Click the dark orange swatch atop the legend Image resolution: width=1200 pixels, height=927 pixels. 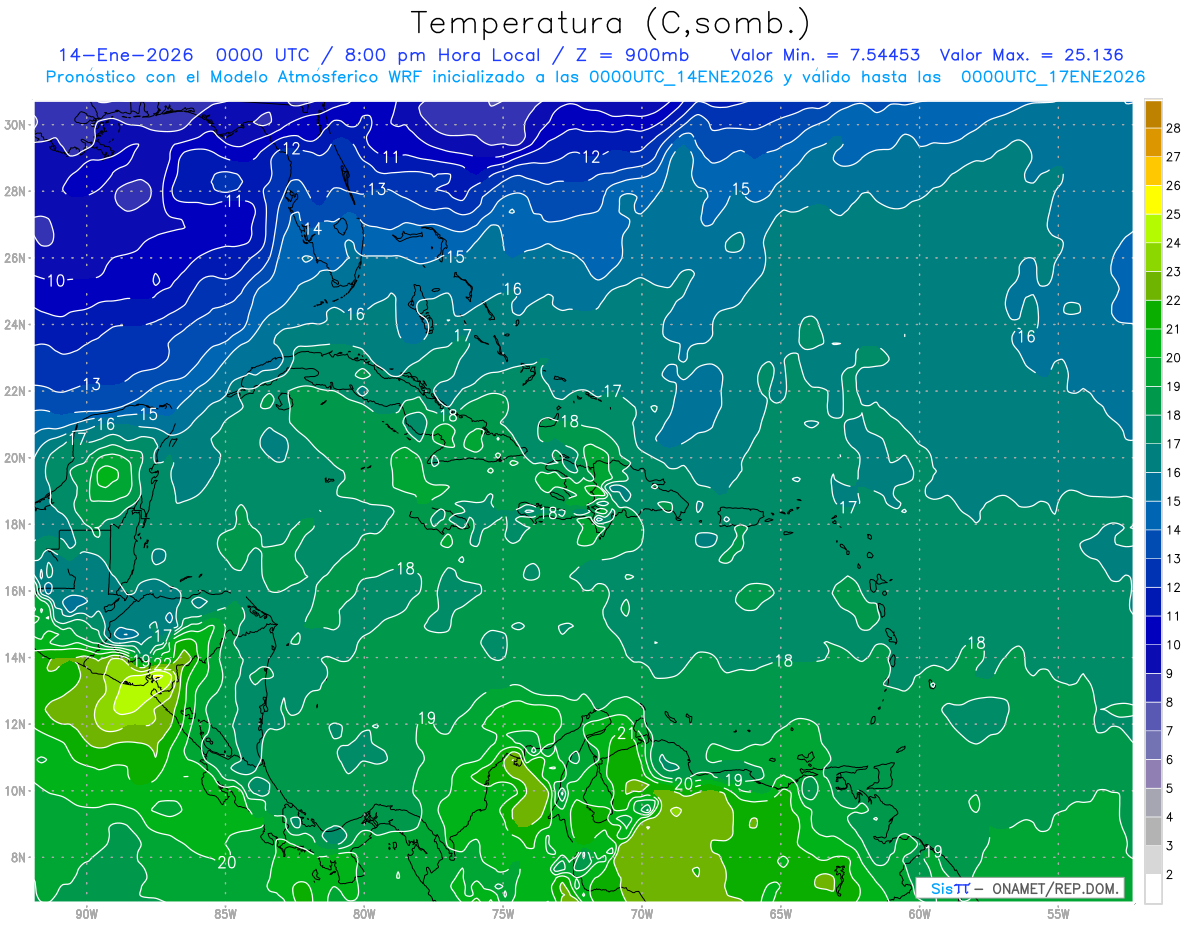click(1153, 114)
